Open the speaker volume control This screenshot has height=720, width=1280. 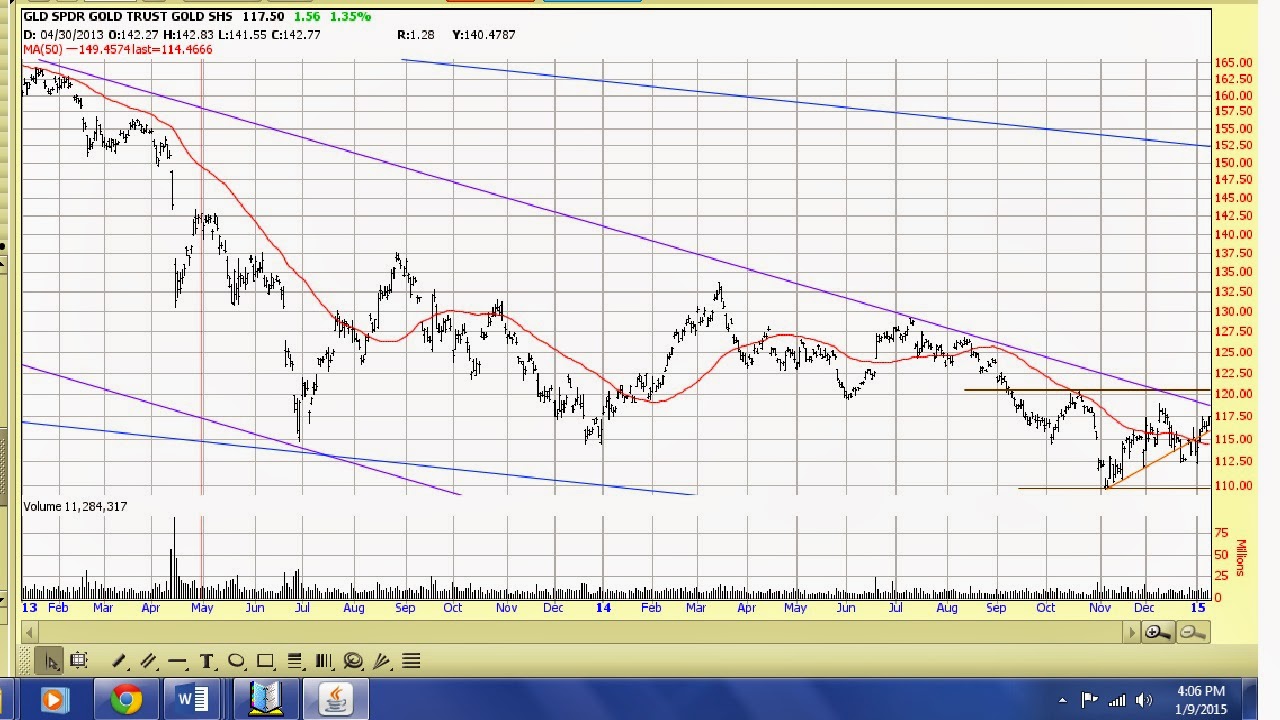click(x=1144, y=700)
